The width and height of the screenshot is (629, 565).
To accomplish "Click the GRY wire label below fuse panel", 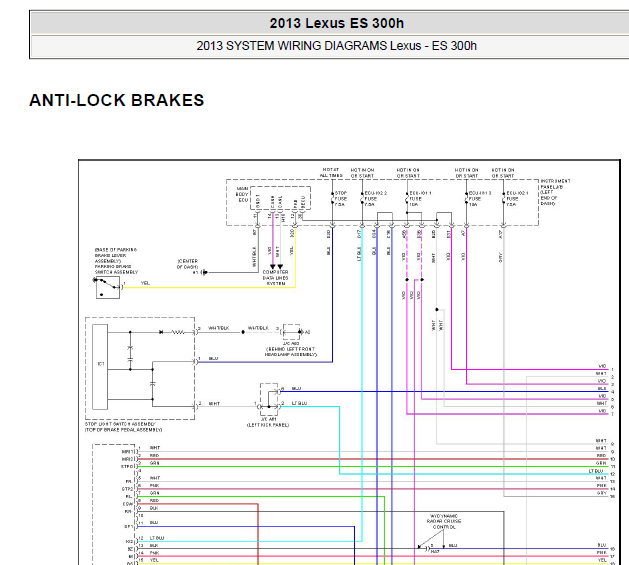I will click(500, 257).
